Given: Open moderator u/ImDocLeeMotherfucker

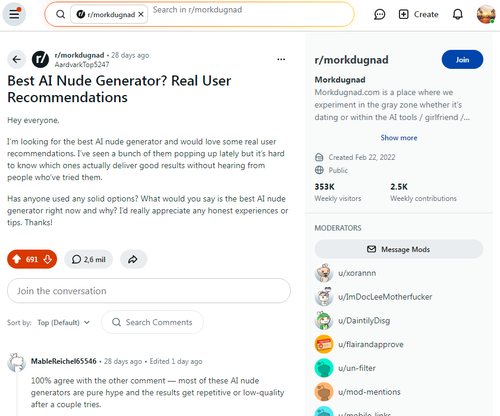Looking at the screenshot, I should point(385,297).
